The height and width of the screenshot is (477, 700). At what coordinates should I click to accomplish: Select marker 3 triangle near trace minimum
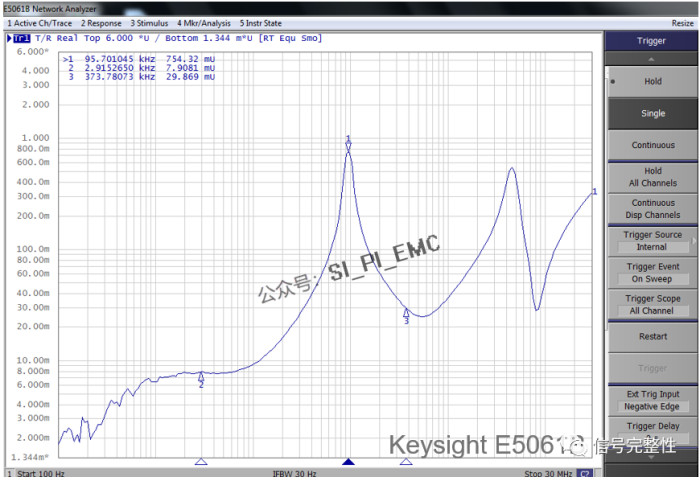click(406, 312)
